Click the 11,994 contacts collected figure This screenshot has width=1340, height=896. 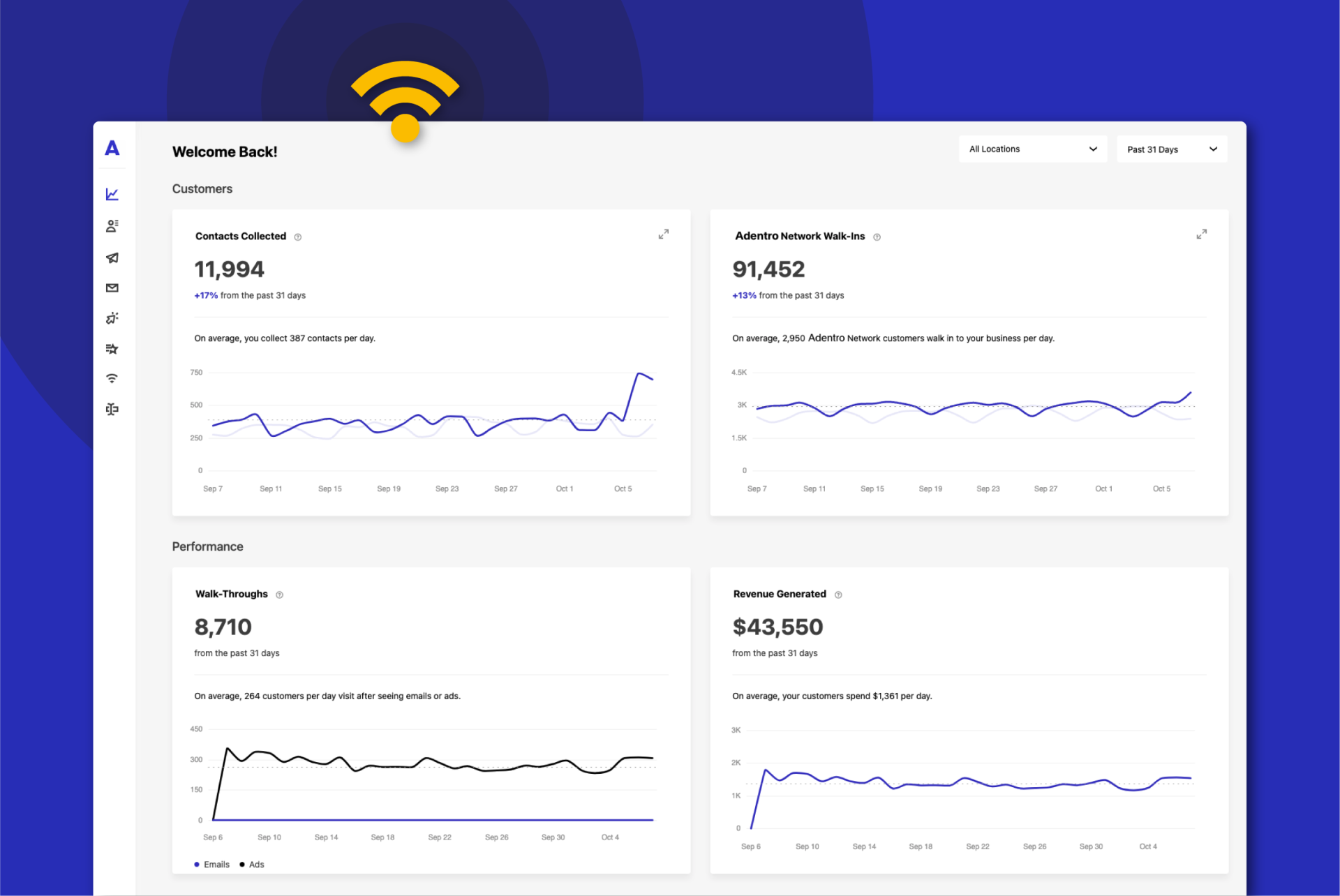(229, 269)
